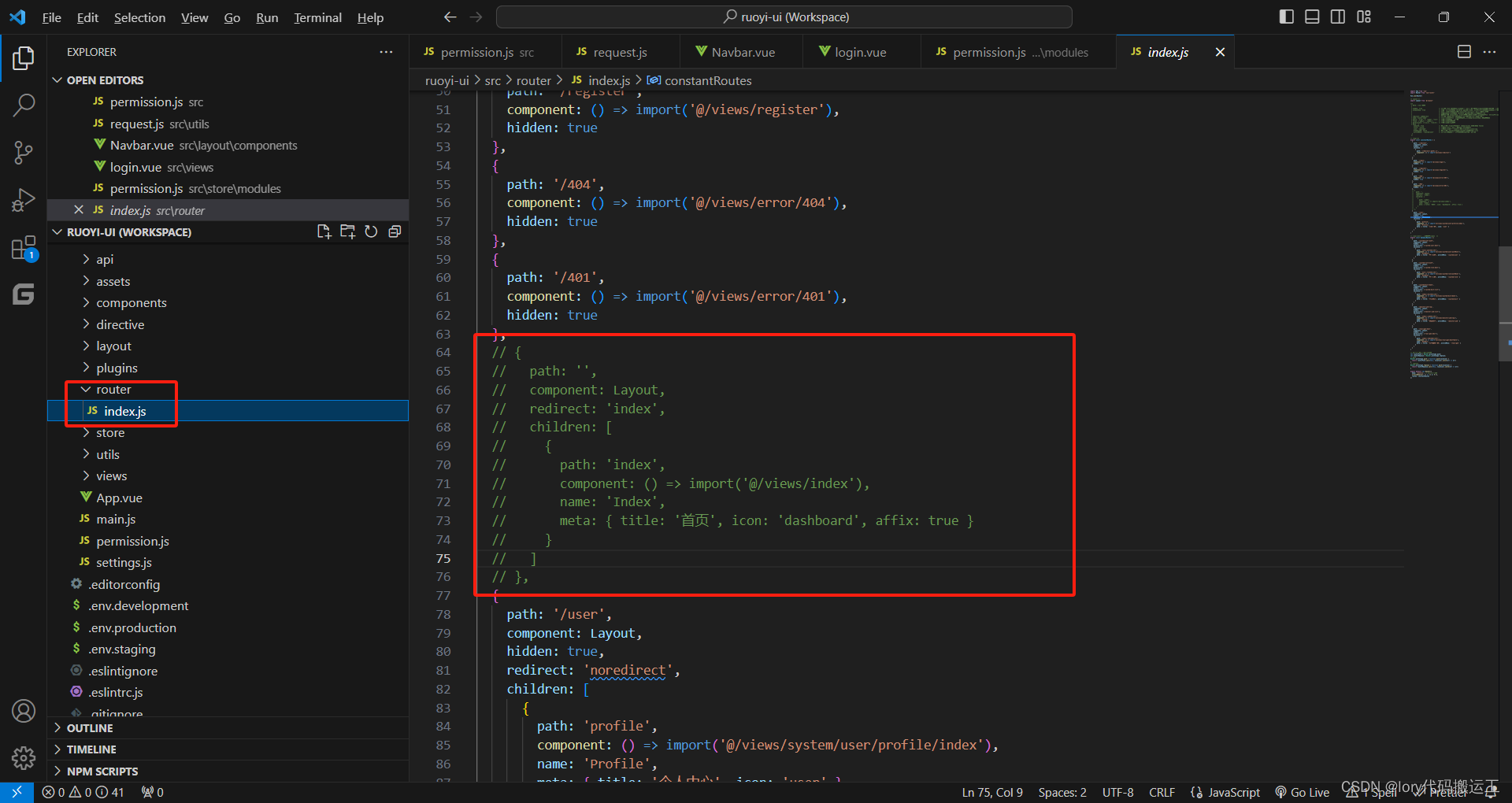Switch to request.js tab
The image size is (1512, 803).
point(620,52)
